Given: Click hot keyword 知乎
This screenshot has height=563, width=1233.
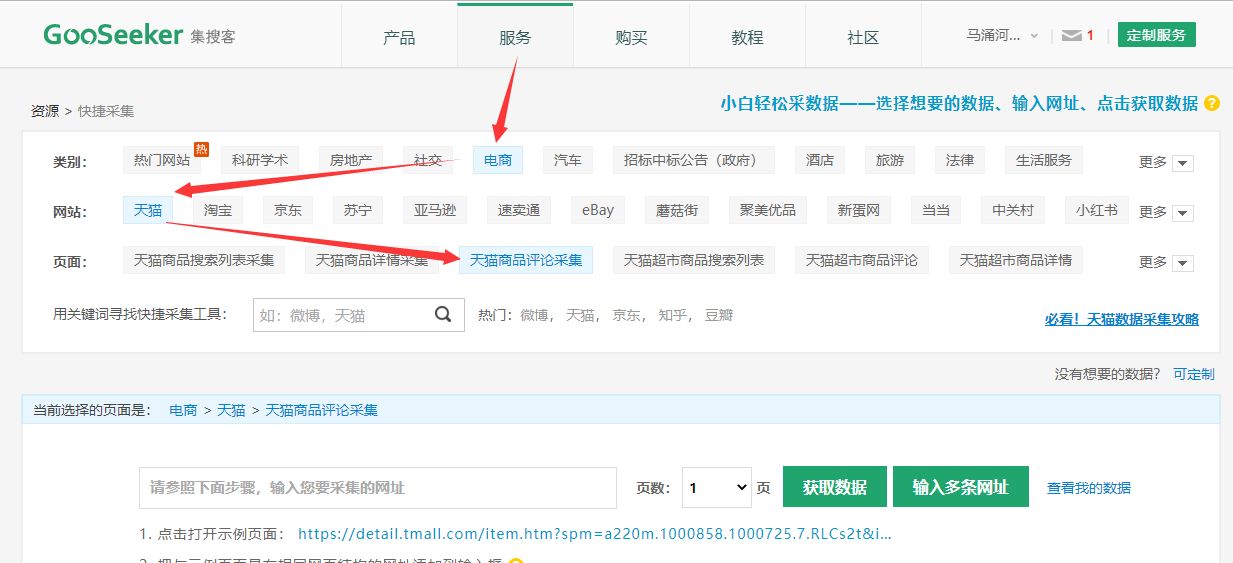Looking at the screenshot, I should pyautogui.click(x=674, y=315).
